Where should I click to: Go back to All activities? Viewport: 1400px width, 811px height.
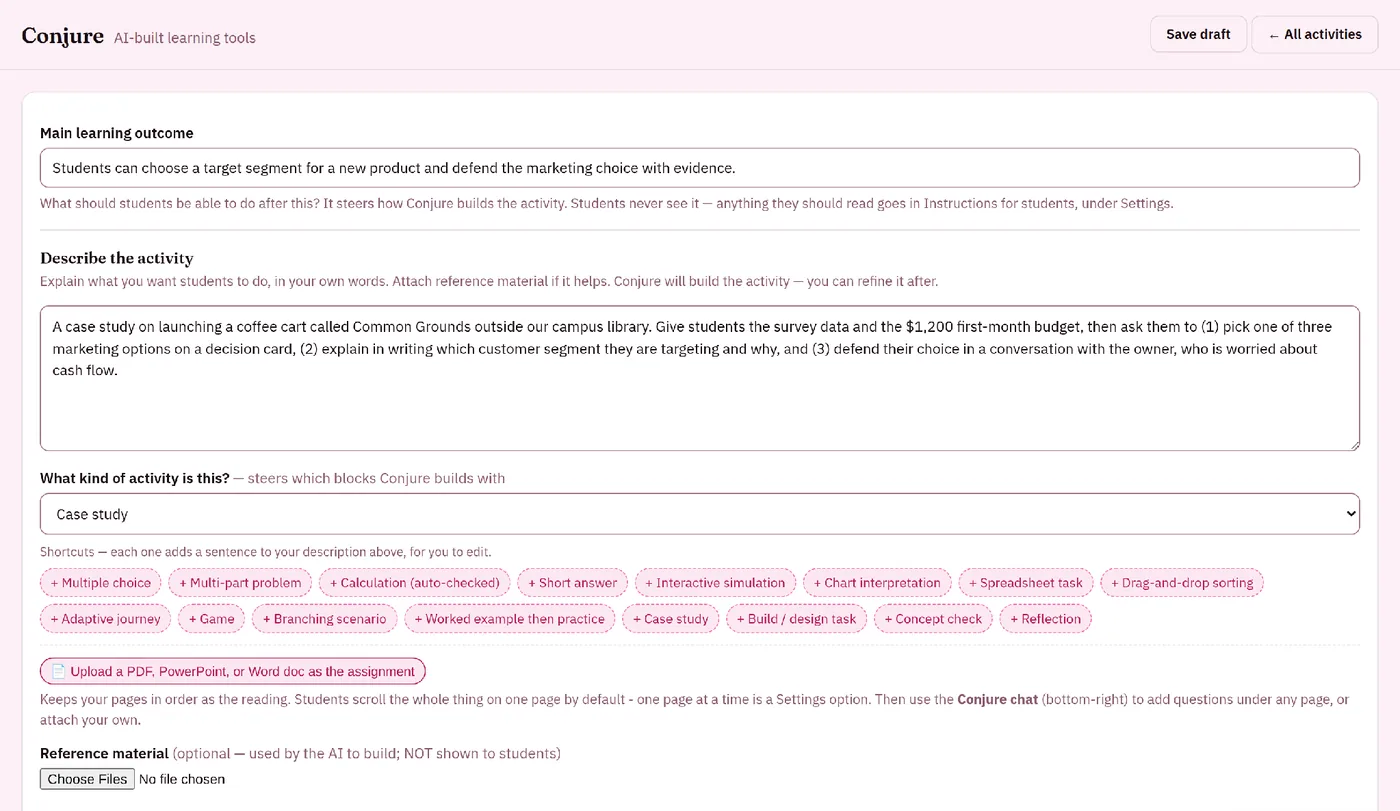pos(1315,34)
